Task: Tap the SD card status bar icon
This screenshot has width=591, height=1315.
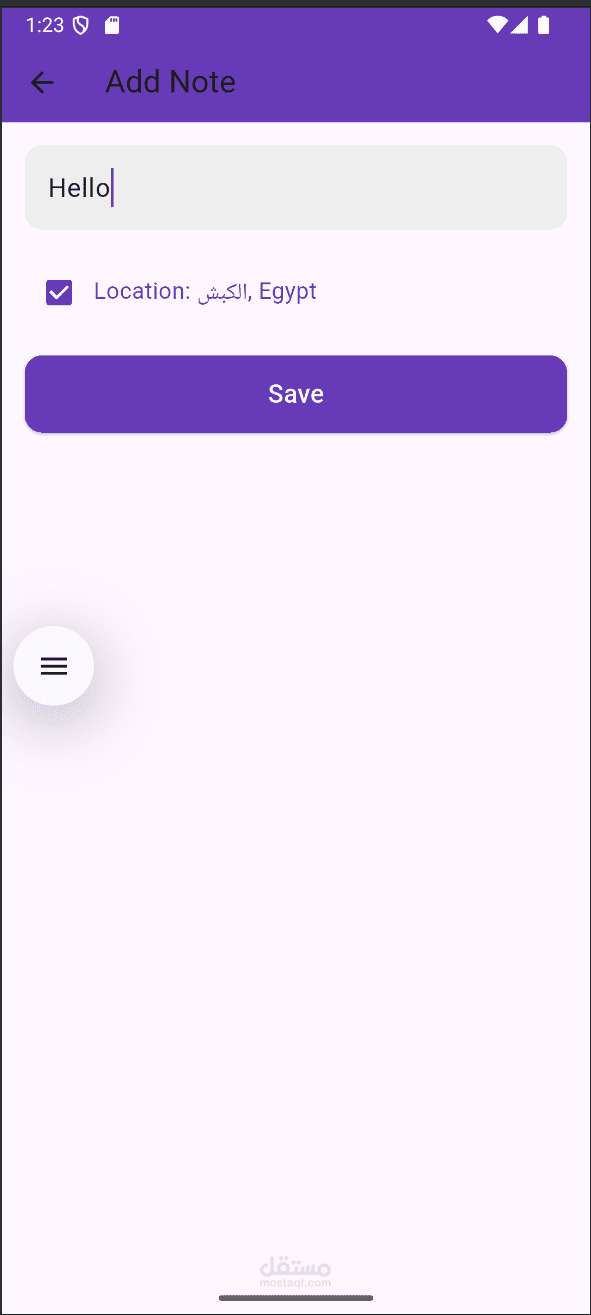Action: pos(112,26)
